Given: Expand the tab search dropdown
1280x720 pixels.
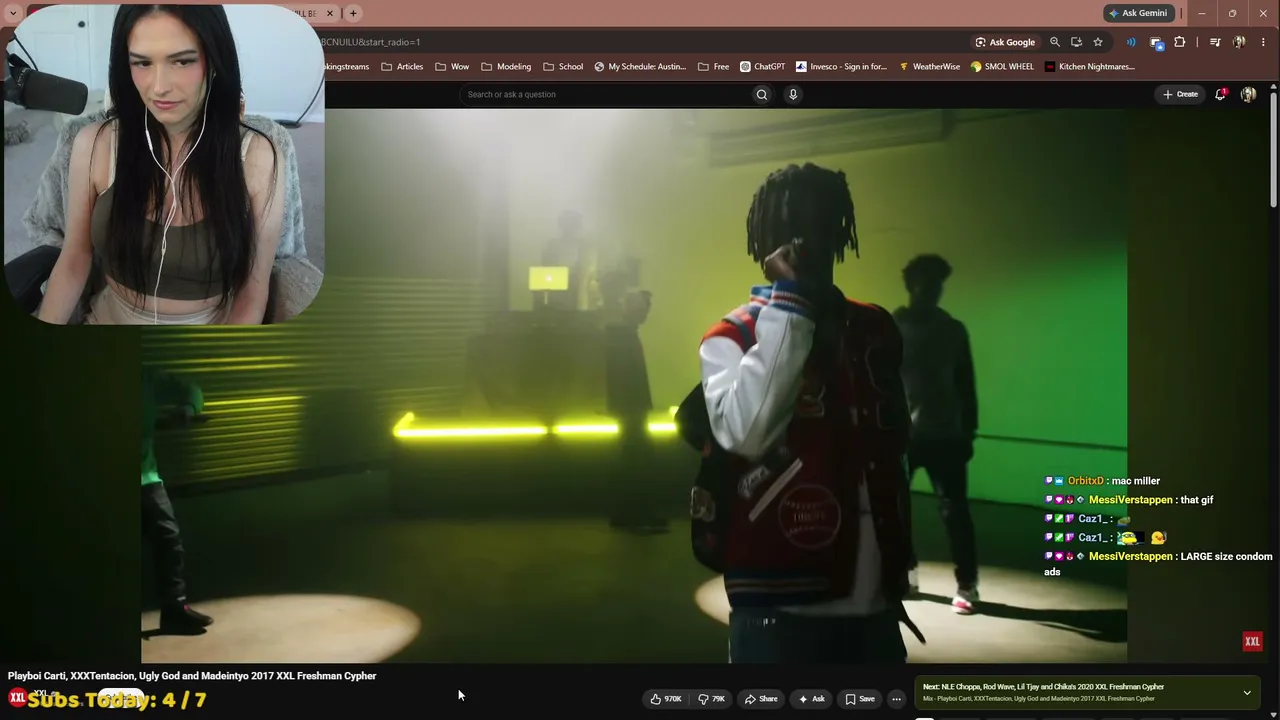Looking at the screenshot, I should (13, 13).
